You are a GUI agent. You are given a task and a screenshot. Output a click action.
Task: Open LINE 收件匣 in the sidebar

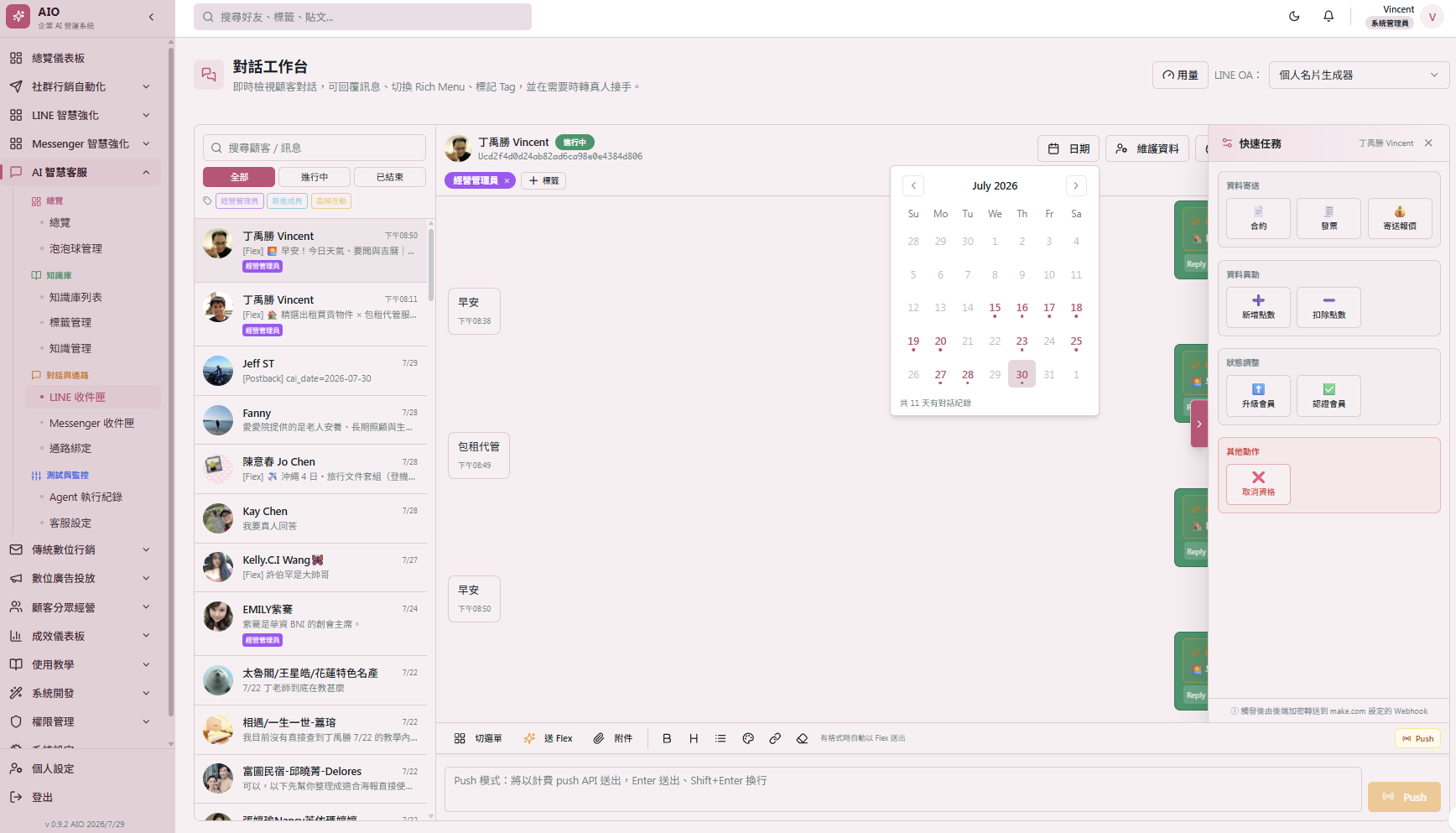pos(92,397)
